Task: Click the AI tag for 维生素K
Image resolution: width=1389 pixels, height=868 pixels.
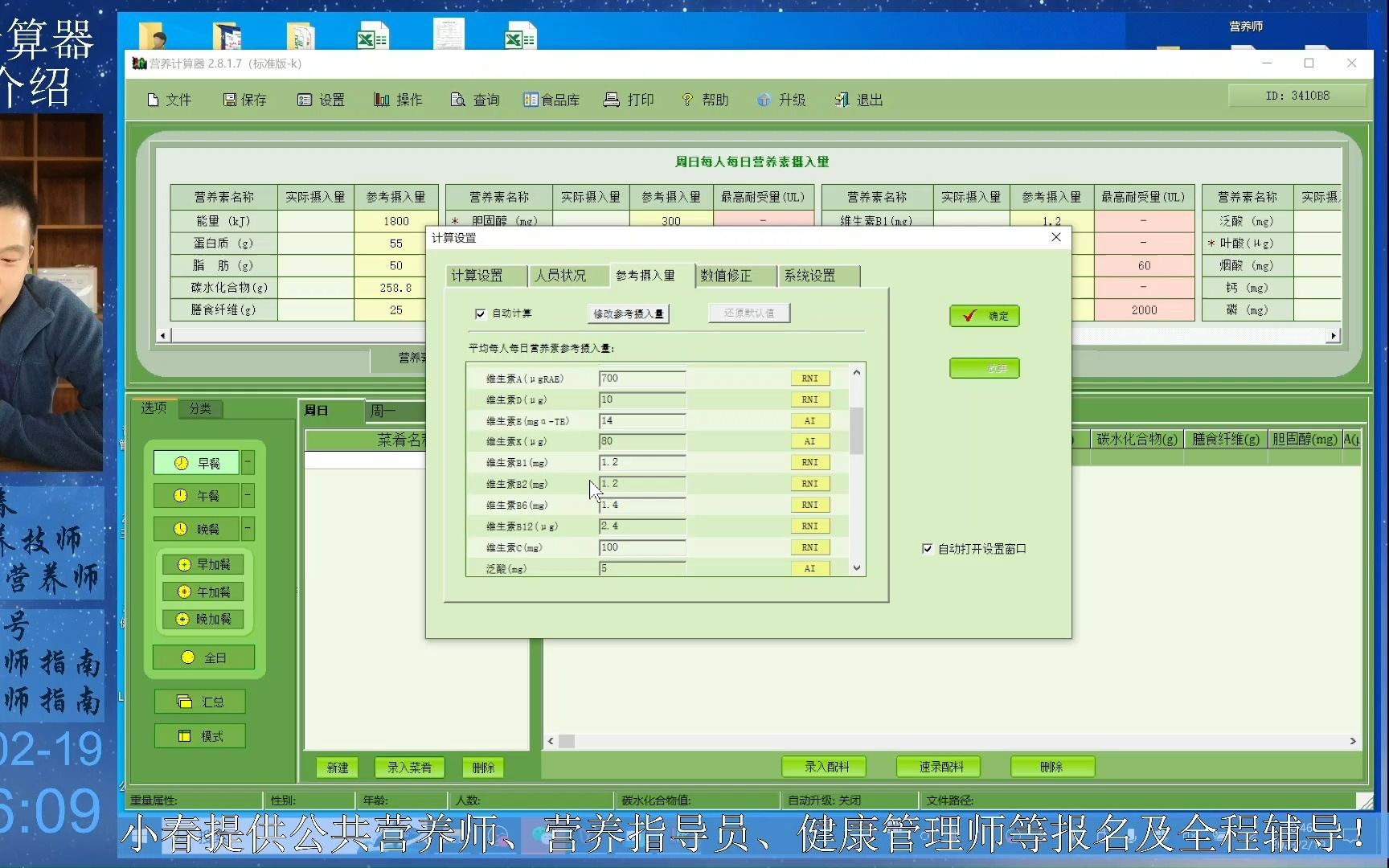Action: pyautogui.click(x=809, y=441)
